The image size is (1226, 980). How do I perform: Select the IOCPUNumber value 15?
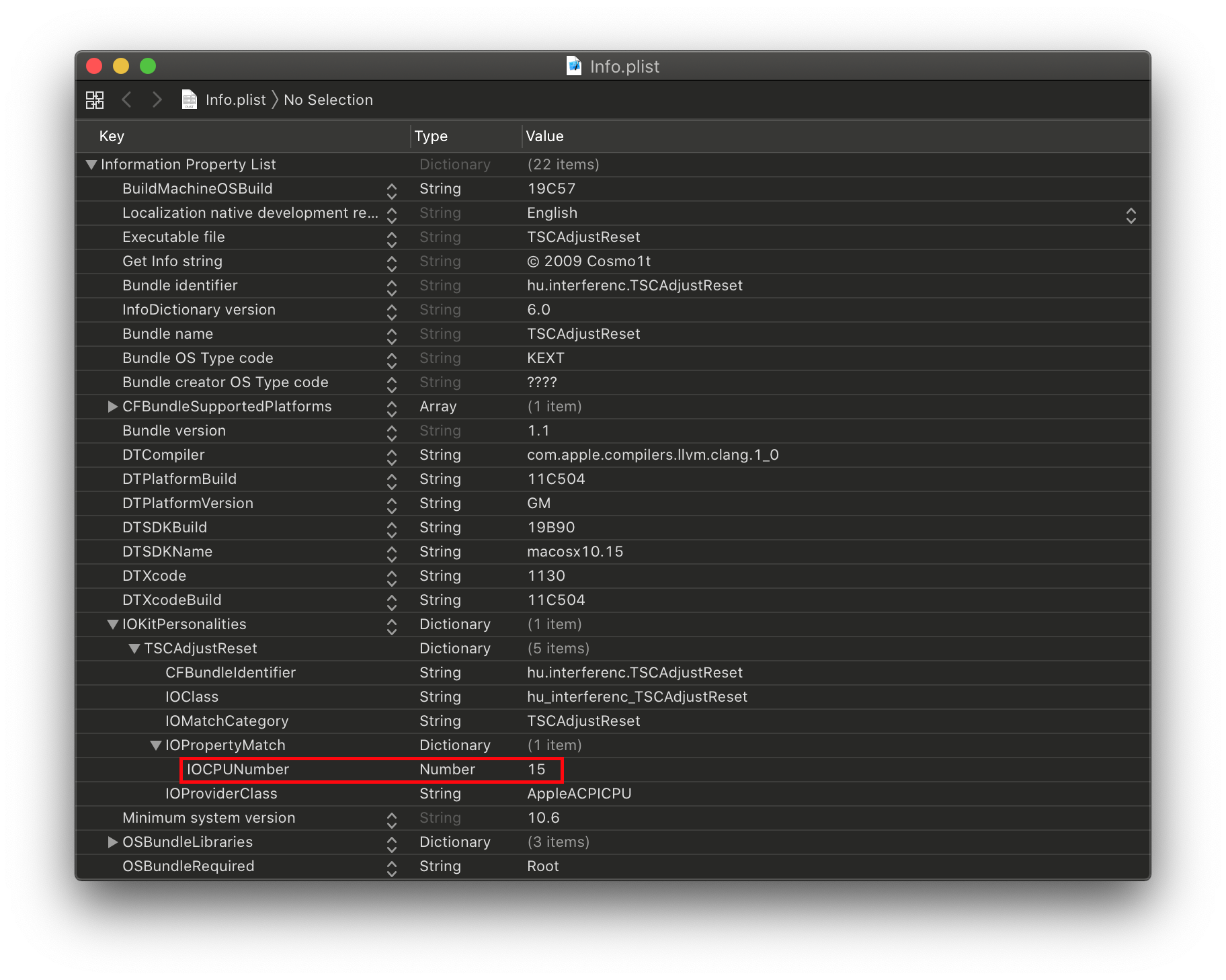click(x=536, y=770)
